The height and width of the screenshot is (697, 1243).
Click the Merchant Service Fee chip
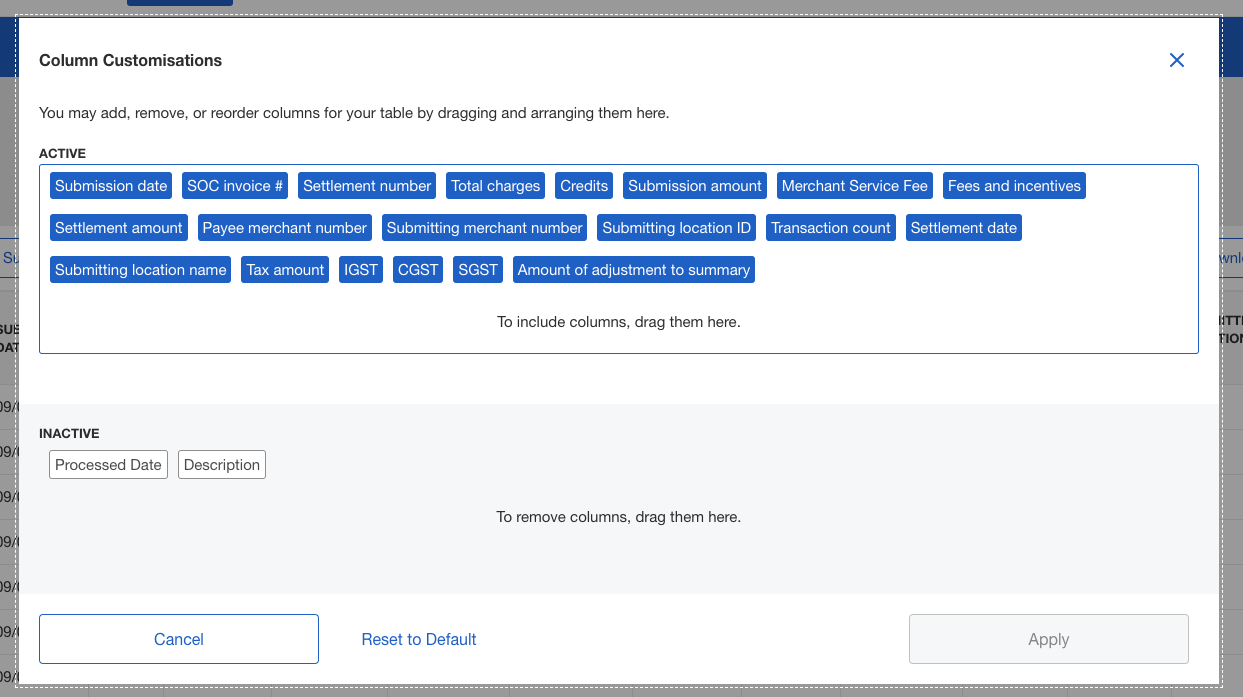pyautogui.click(x=854, y=185)
